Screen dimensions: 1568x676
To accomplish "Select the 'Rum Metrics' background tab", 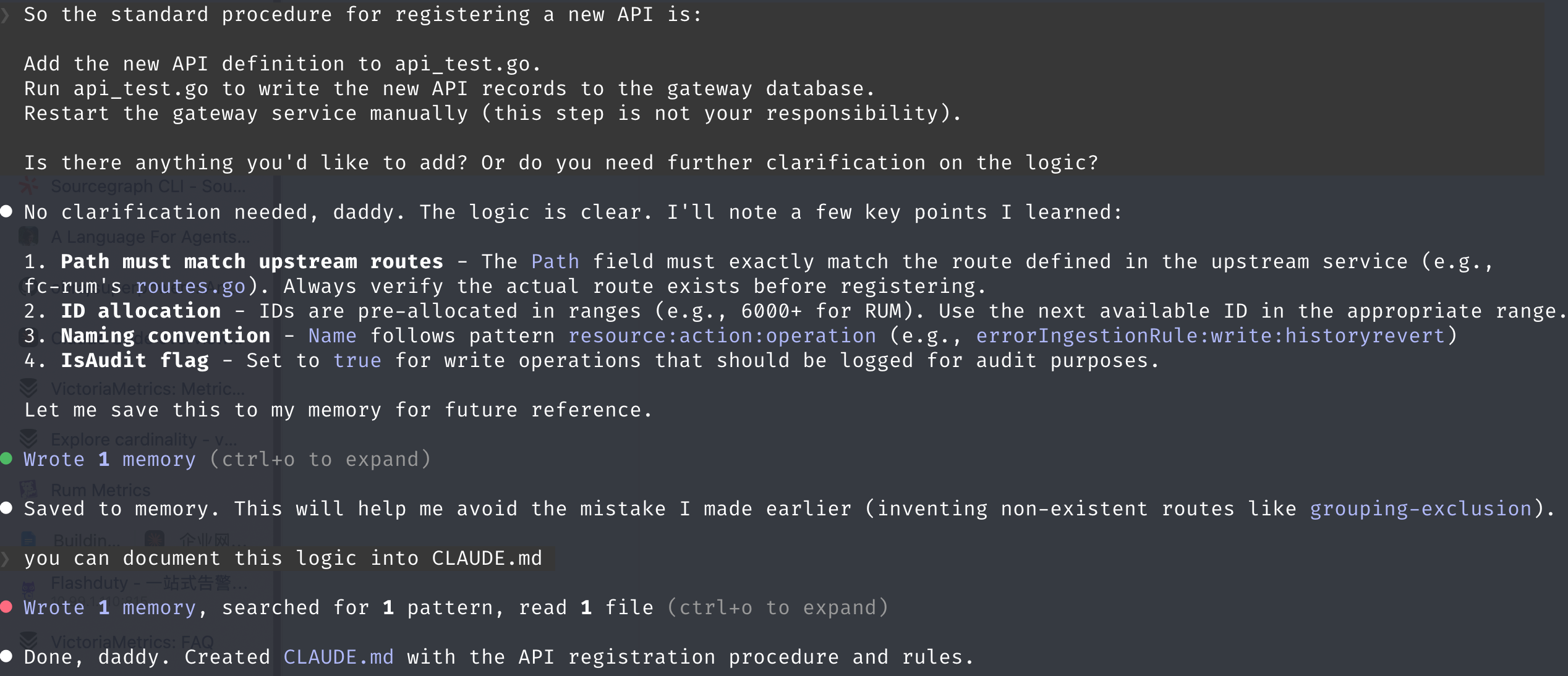I will tap(100, 490).
